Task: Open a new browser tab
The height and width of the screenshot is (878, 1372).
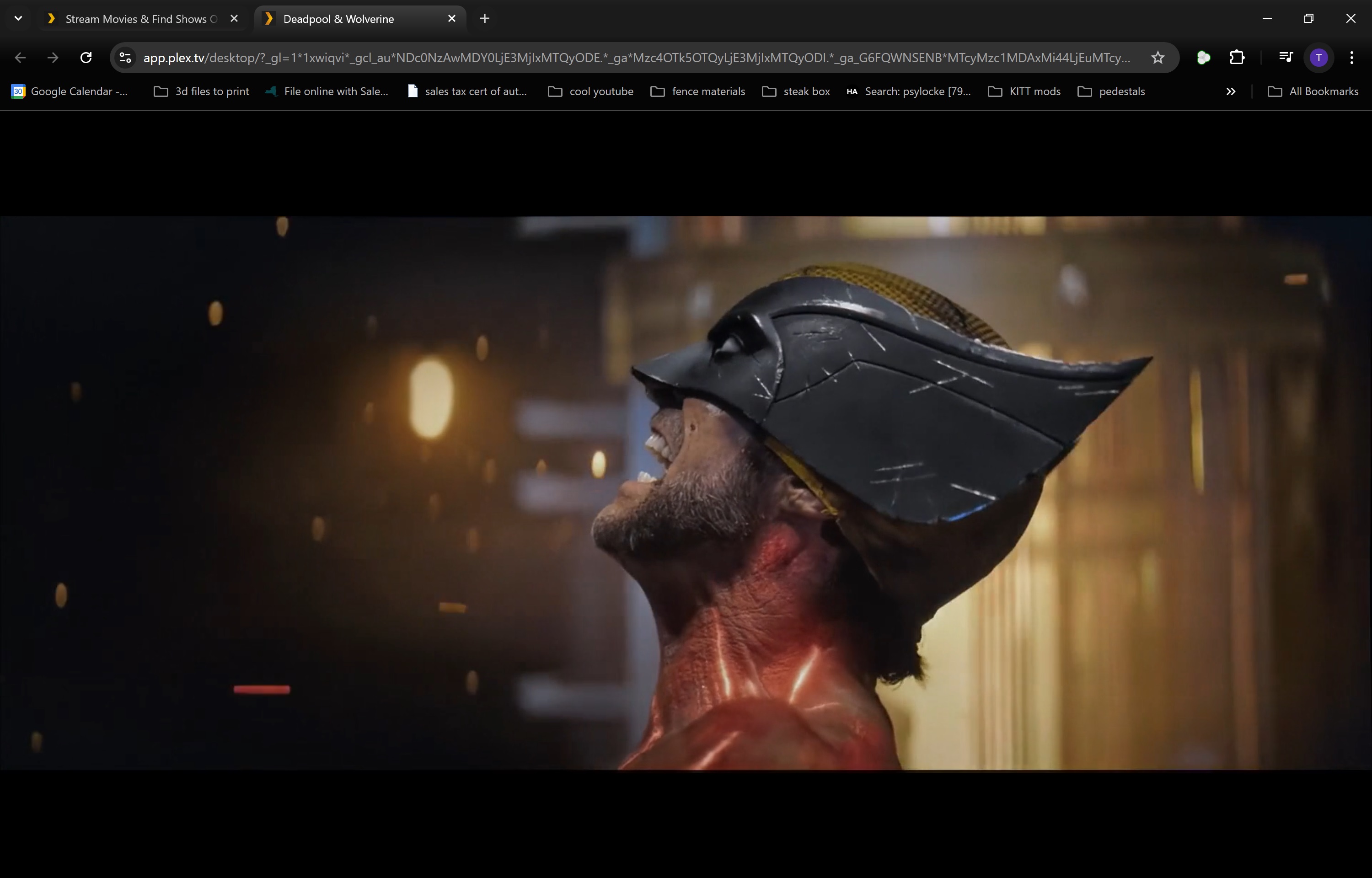Action: click(484, 19)
